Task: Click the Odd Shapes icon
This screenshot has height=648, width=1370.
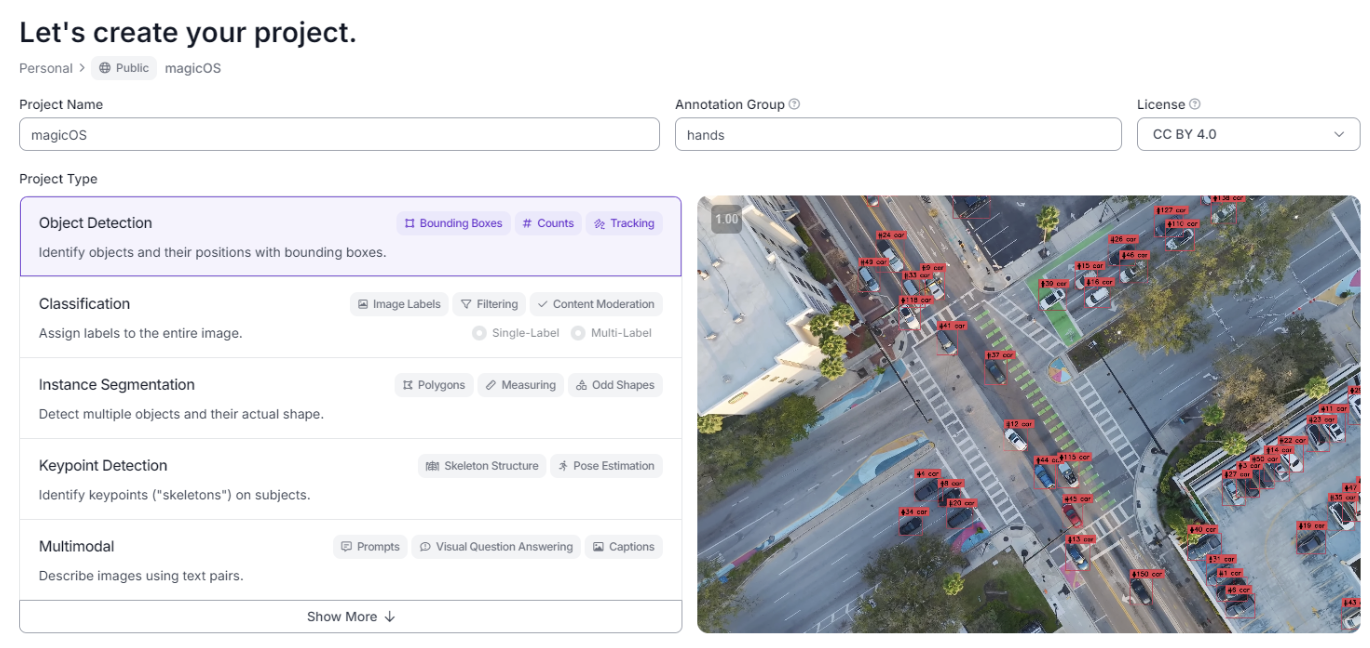Action: pyautogui.click(x=615, y=385)
